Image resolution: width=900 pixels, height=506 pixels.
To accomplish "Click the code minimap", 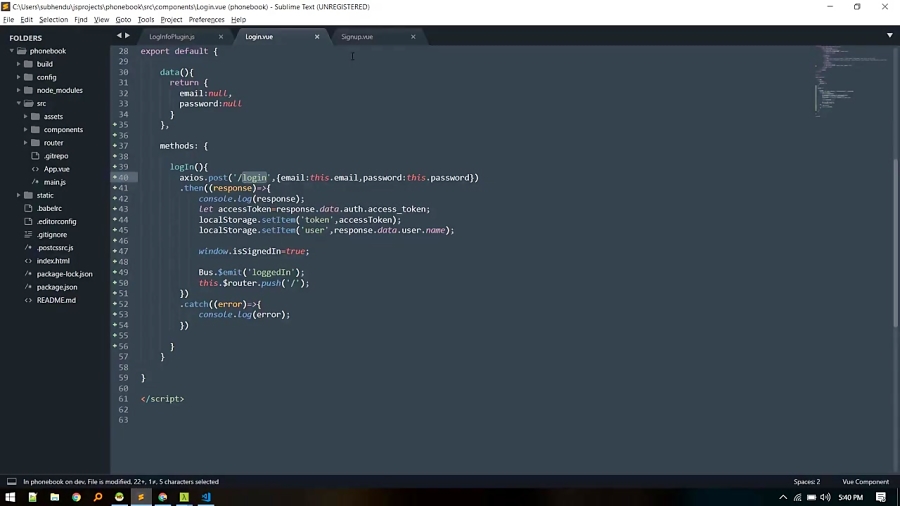I will (x=851, y=80).
